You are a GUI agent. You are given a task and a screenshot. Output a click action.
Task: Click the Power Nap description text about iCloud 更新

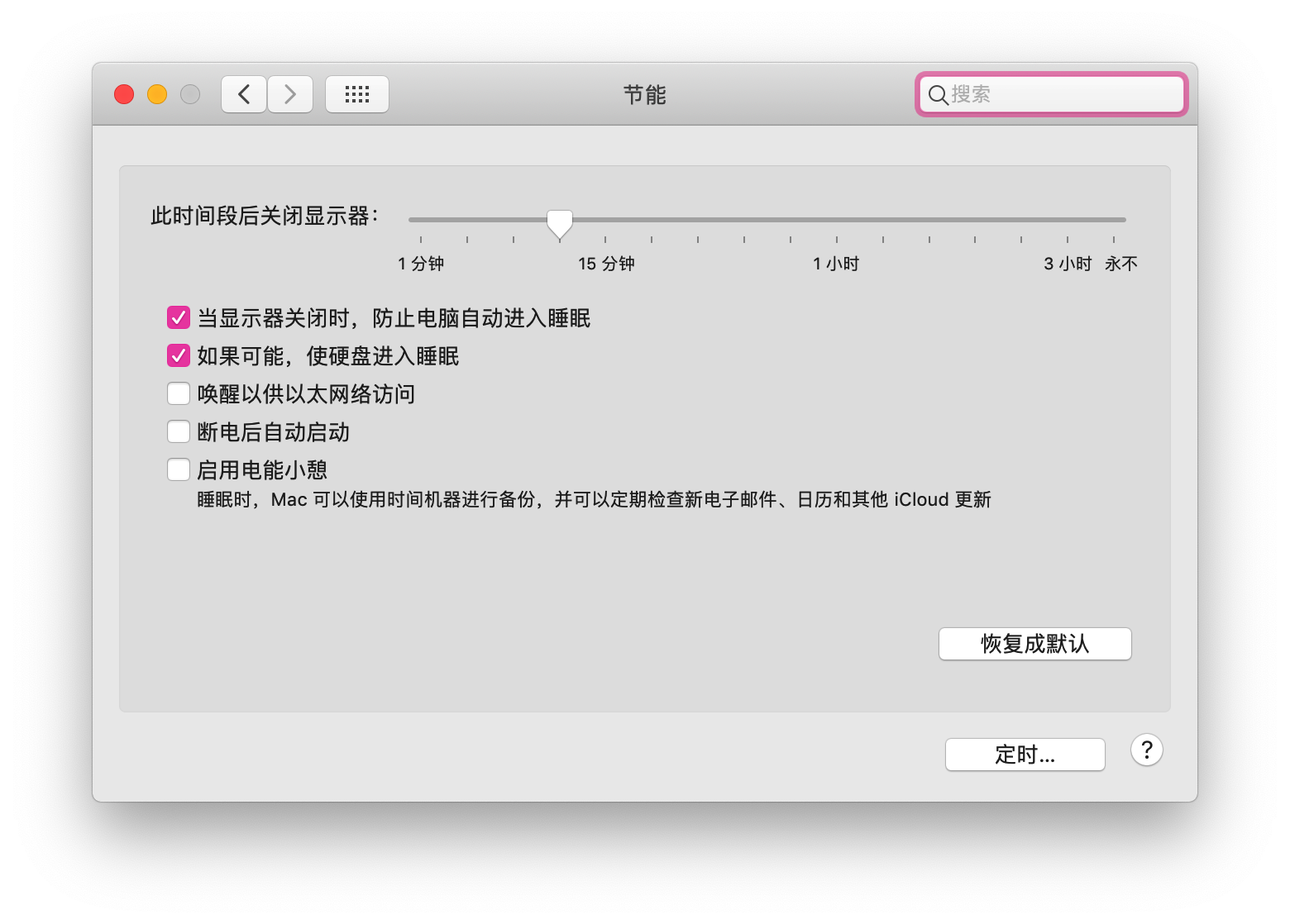(x=594, y=500)
